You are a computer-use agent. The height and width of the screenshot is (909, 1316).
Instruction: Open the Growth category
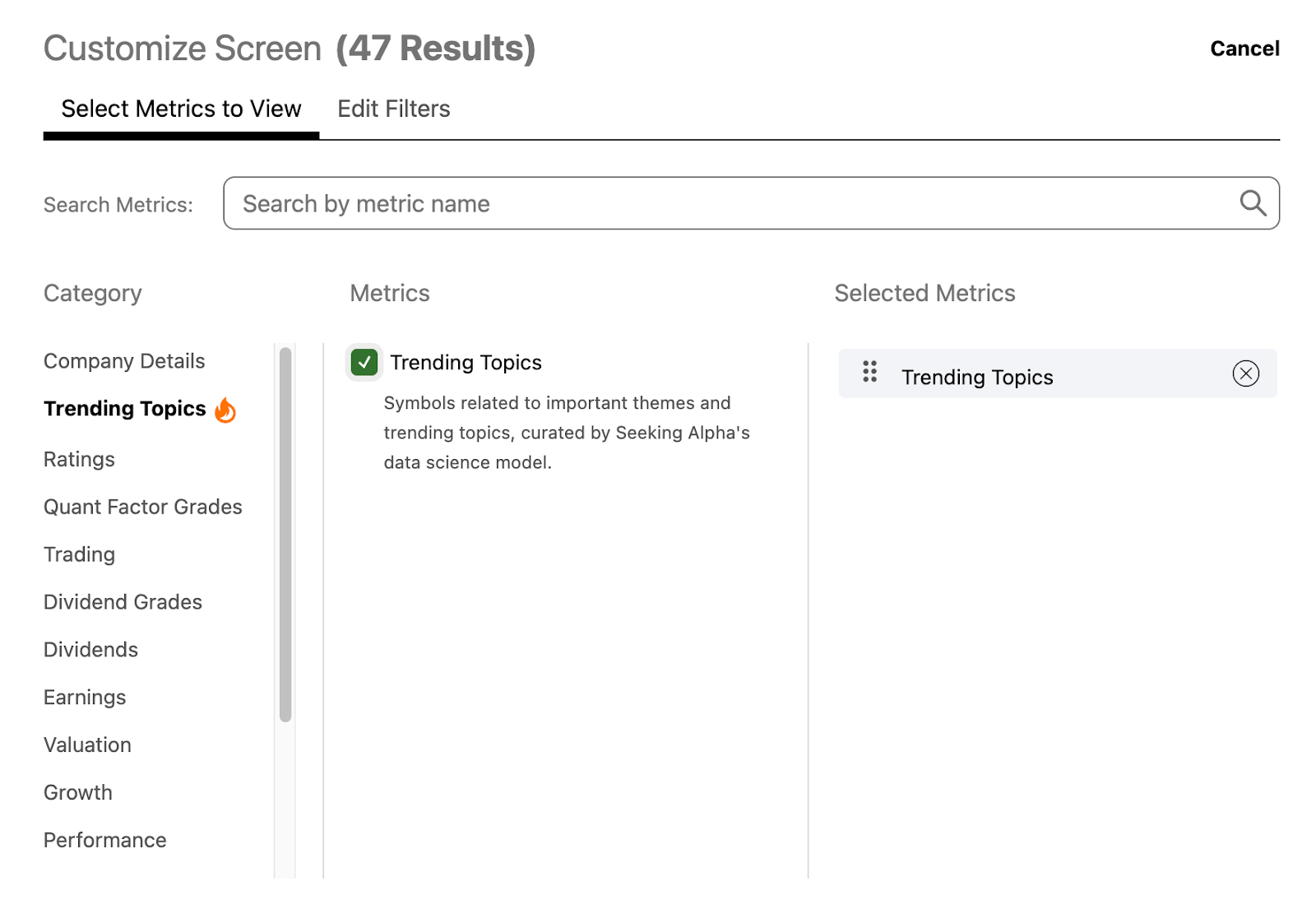(x=78, y=793)
